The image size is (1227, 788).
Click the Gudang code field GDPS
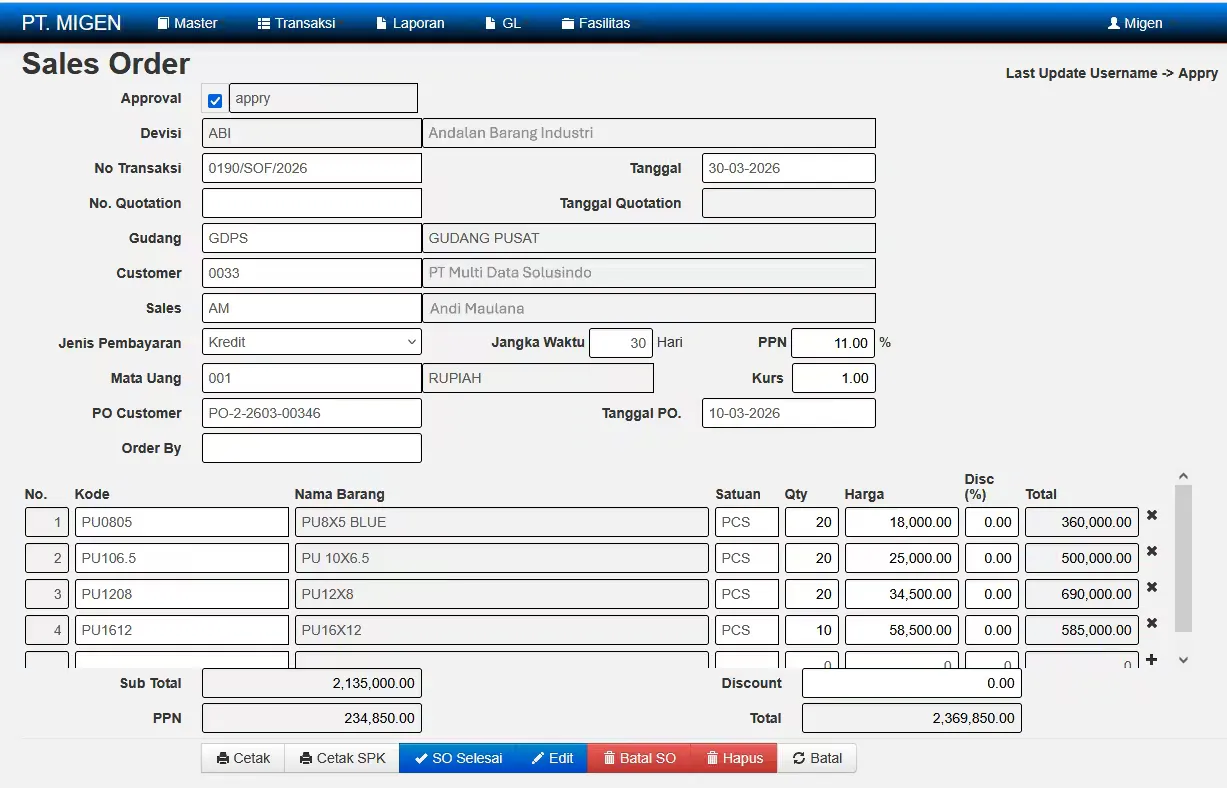click(x=312, y=238)
